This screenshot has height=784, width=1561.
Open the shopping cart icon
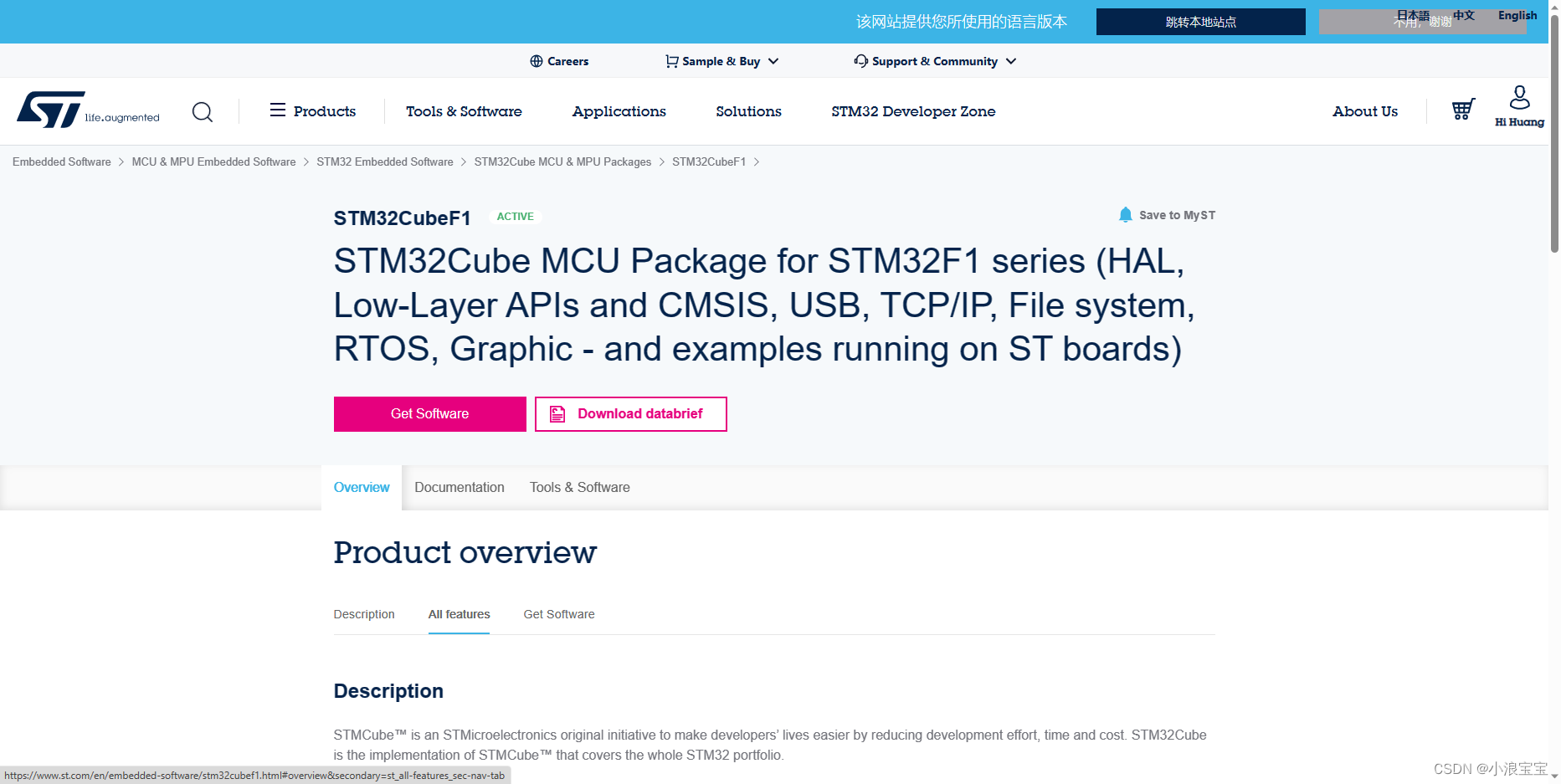1463,110
